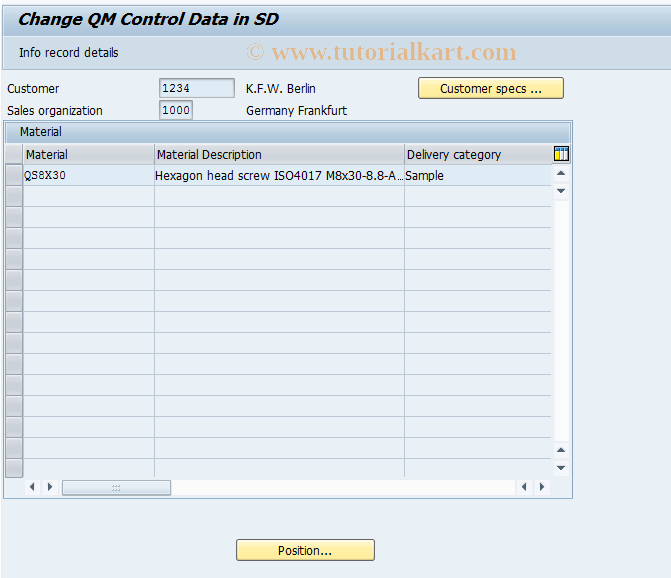Focus the Sales organization field 1000
671x578 pixels.
[x=176, y=110]
